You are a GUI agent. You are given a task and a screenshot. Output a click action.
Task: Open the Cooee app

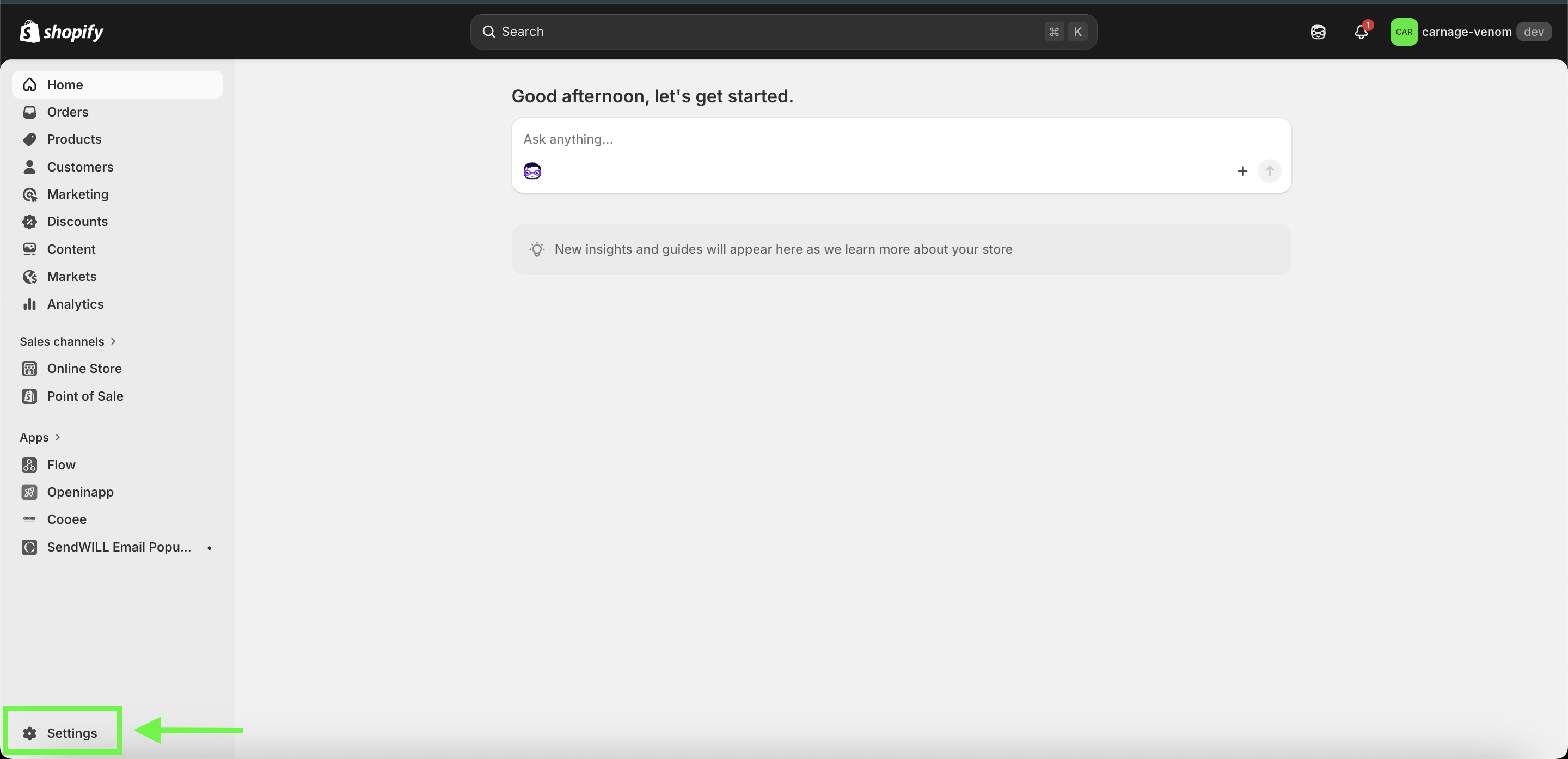66,519
